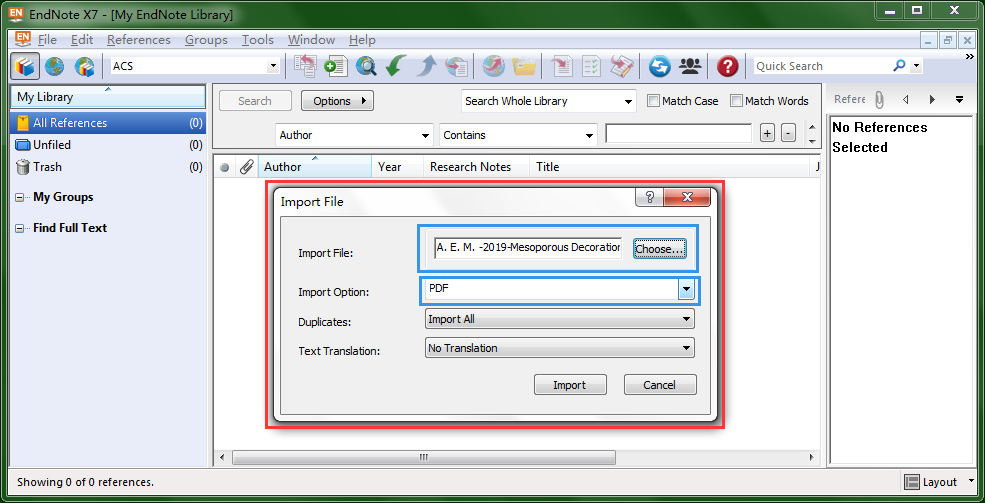Select the Trash group
985x503 pixels.
(x=108, y=167)
